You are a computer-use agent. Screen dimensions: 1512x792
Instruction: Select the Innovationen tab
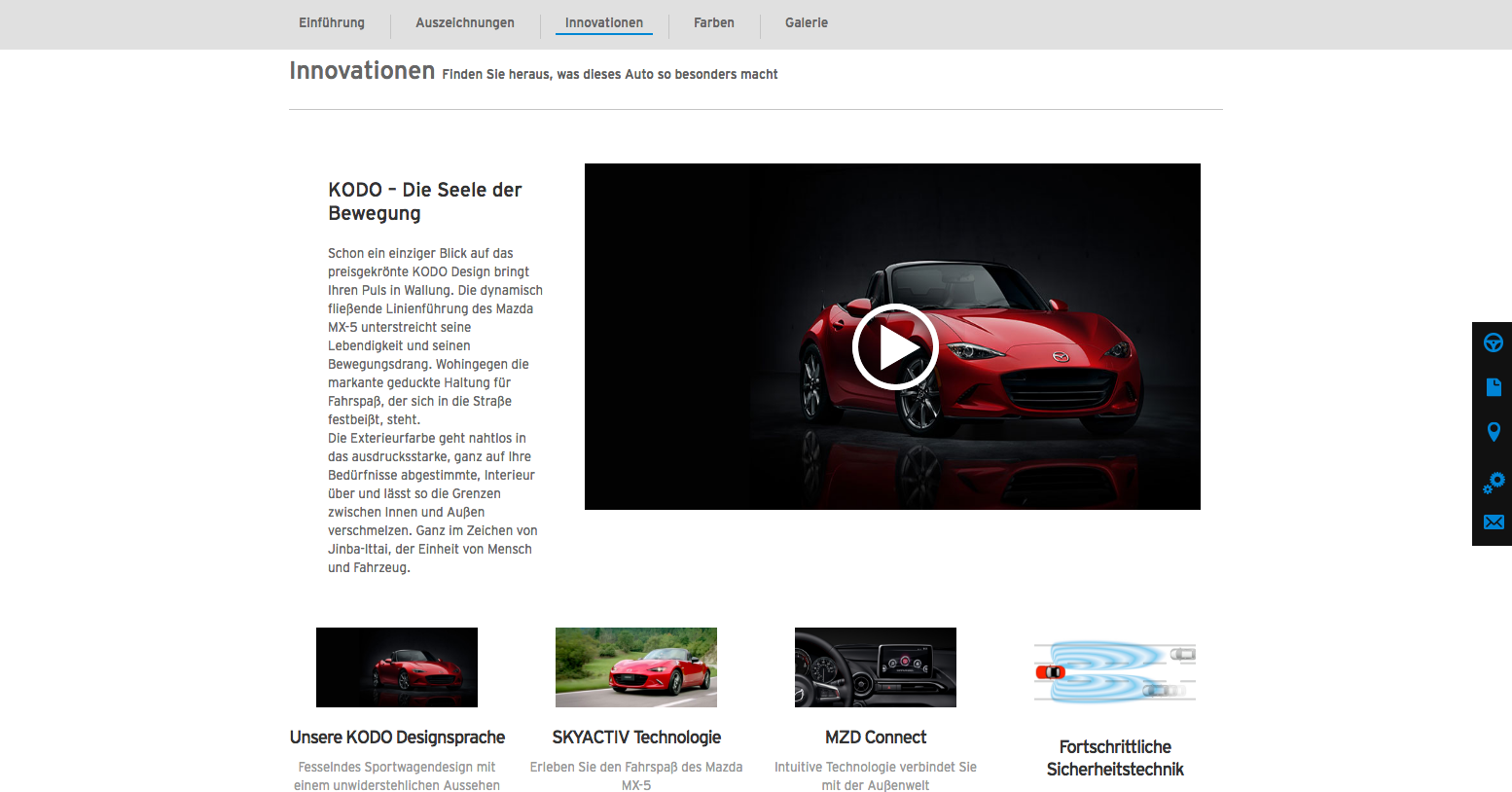[604, 22]
